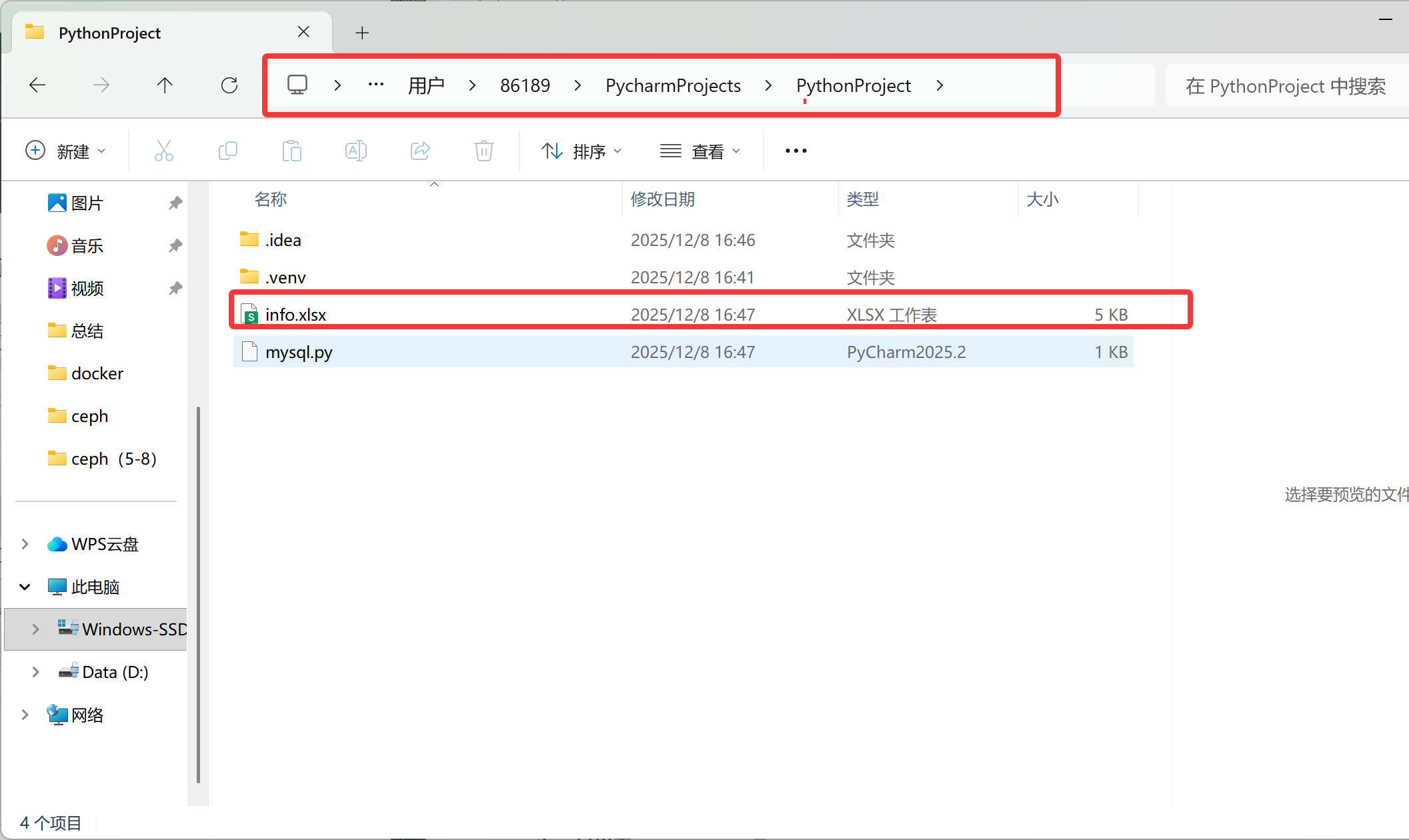The height and width of the screenshot is (840, 1409).
Task: Click the Delete trash icon
Action: click(483, 151)
